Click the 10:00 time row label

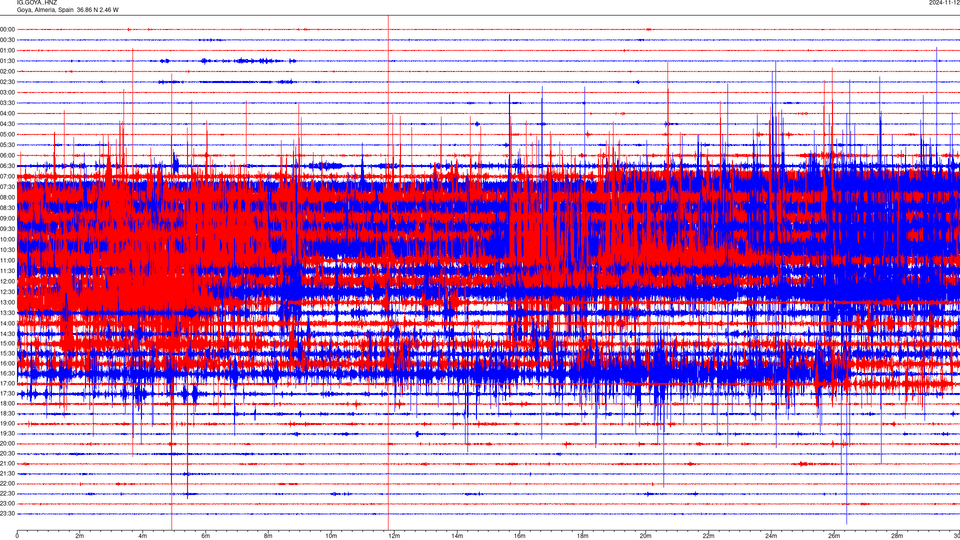(8, 239)
